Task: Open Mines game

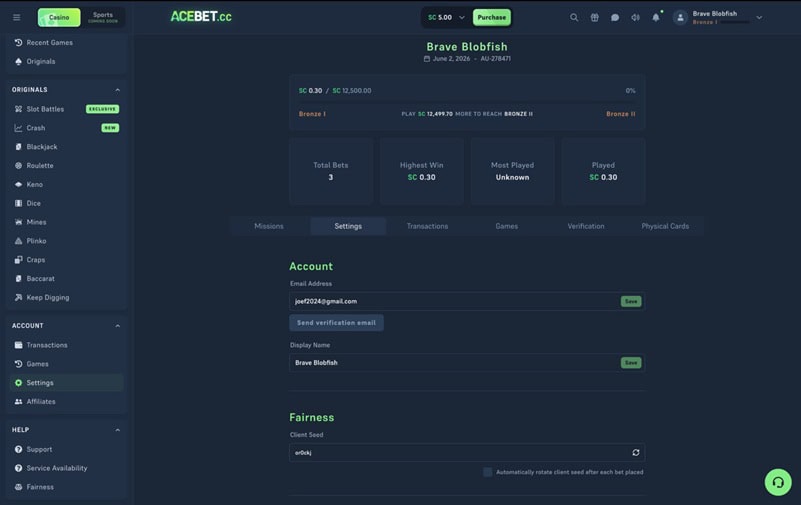Action: click(x=66, y=222)
